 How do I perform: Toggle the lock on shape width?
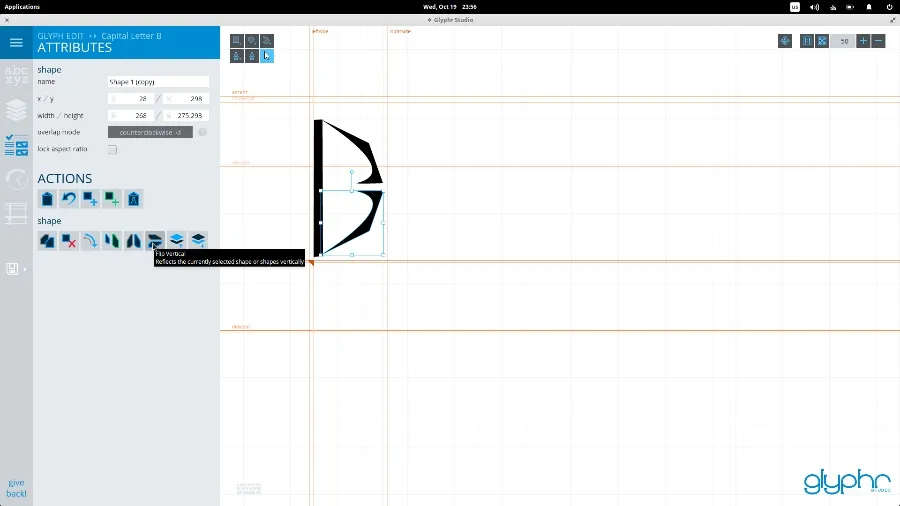[114, 115]
